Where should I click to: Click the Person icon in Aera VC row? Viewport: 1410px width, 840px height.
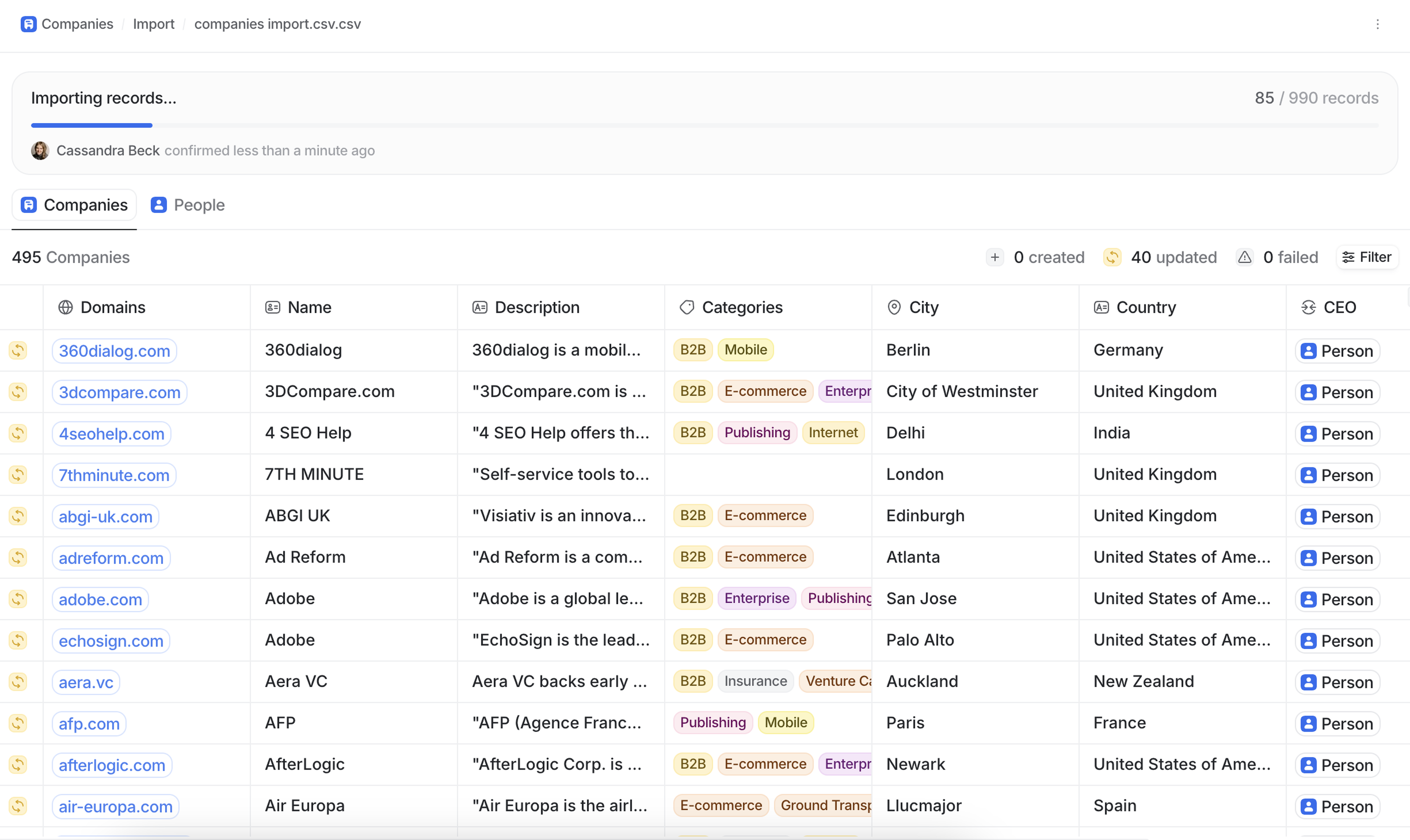pyautogui.click(x=1308, y=682)
